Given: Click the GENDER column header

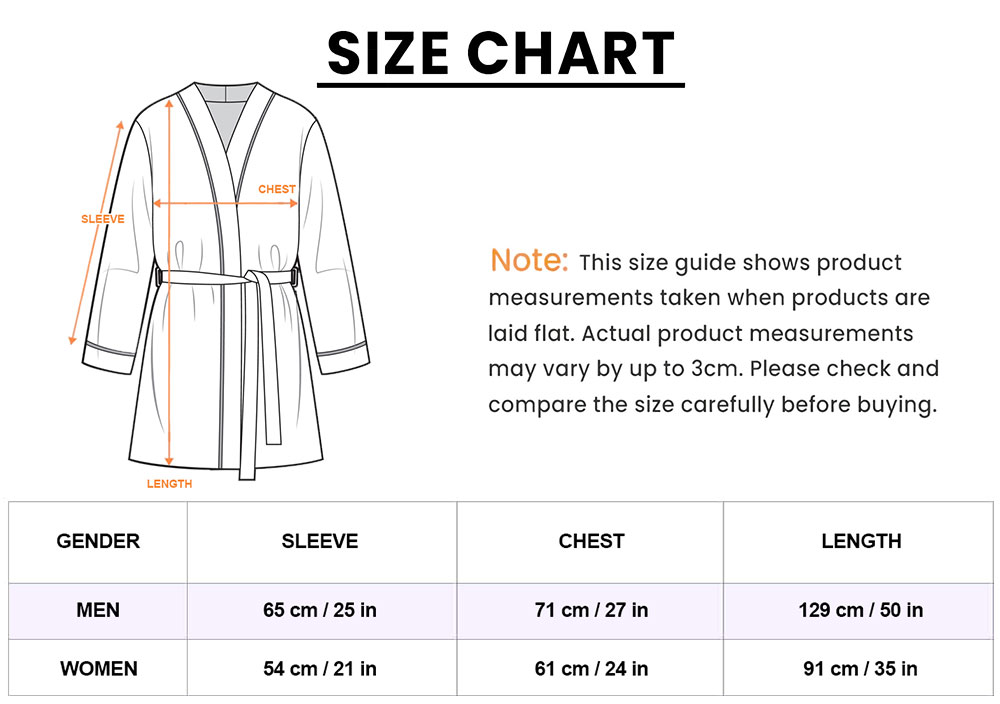Looking at the screenshot, I should 98,541.
